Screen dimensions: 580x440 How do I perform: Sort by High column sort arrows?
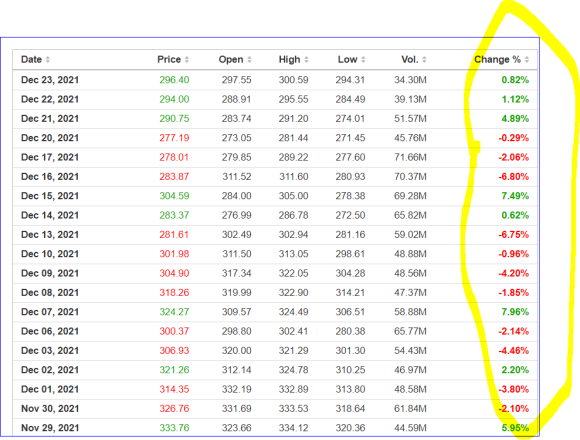[x=306, y=60]
